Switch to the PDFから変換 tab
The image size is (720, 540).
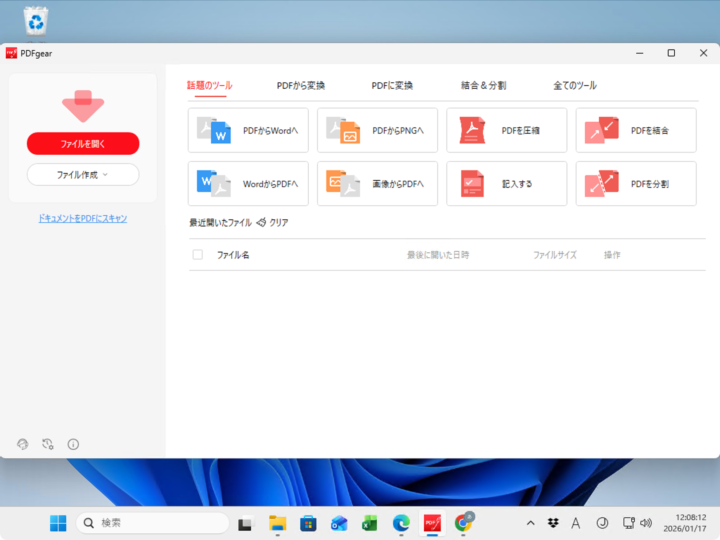coord(301,86)
